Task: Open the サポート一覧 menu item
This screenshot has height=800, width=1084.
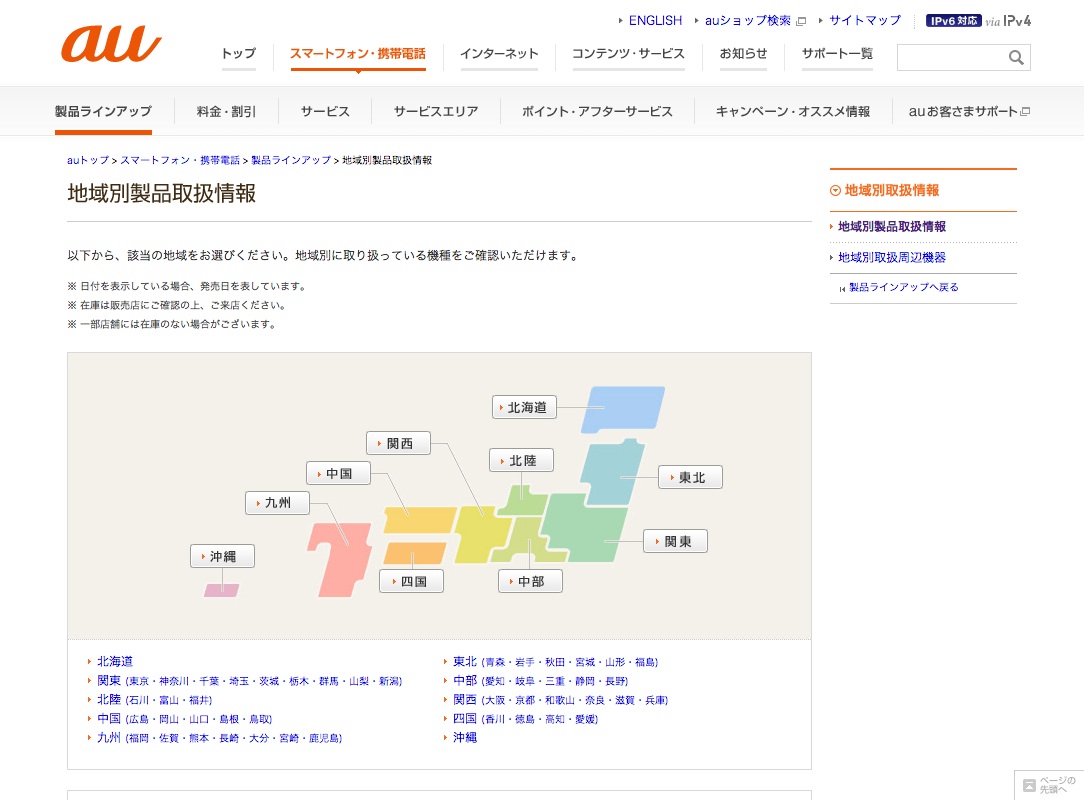Action: pyautogui.click(x=837, y=54)
